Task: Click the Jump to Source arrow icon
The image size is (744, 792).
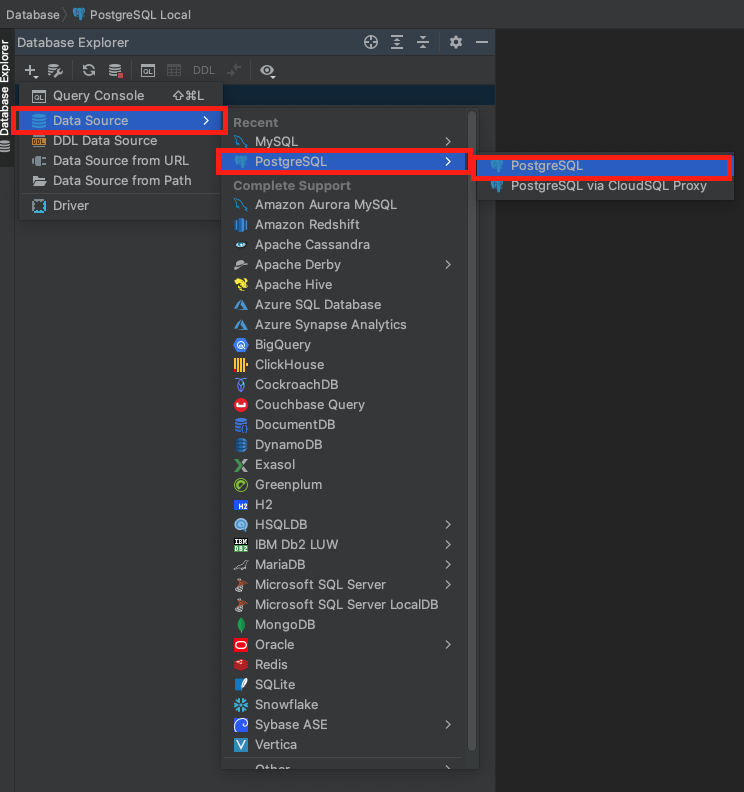Action: point(234,71)
